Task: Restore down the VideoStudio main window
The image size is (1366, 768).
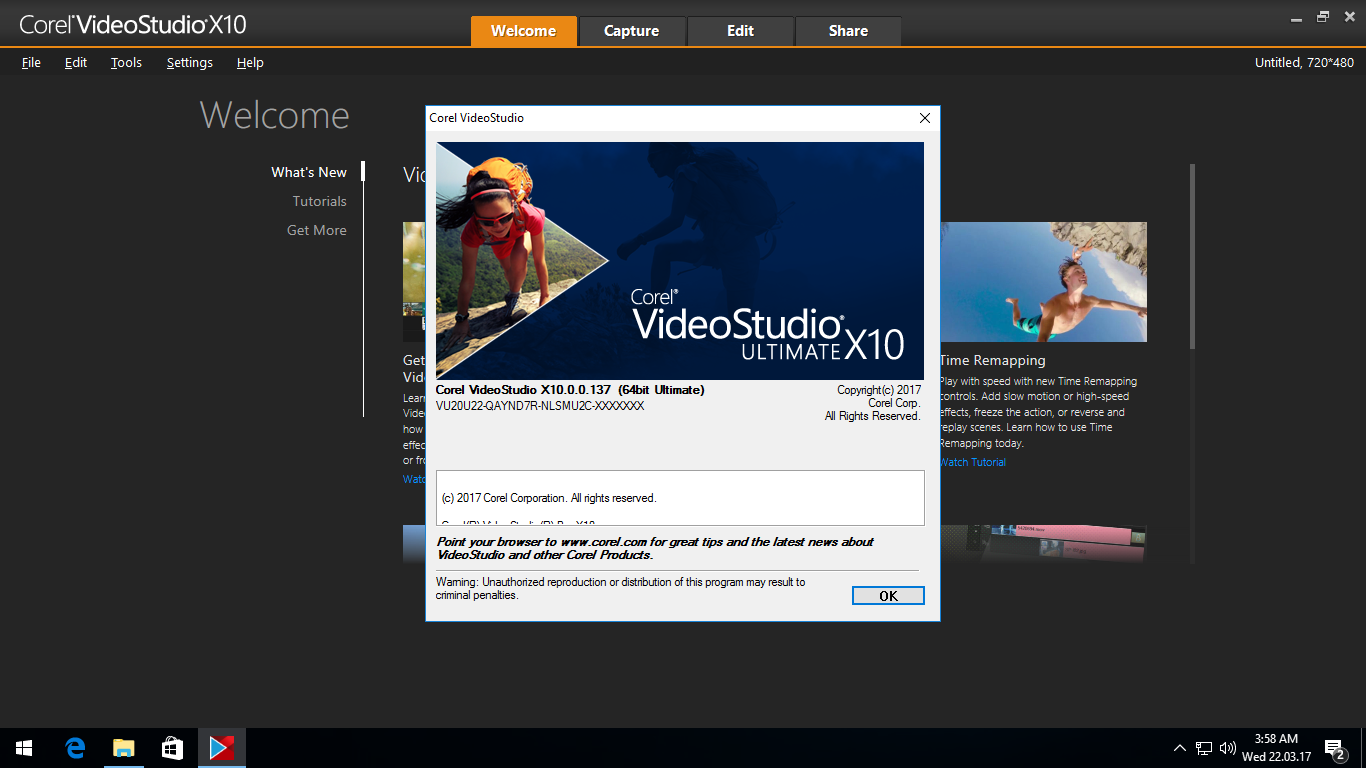Action: pyautogui.click(x=1323, y=16)
